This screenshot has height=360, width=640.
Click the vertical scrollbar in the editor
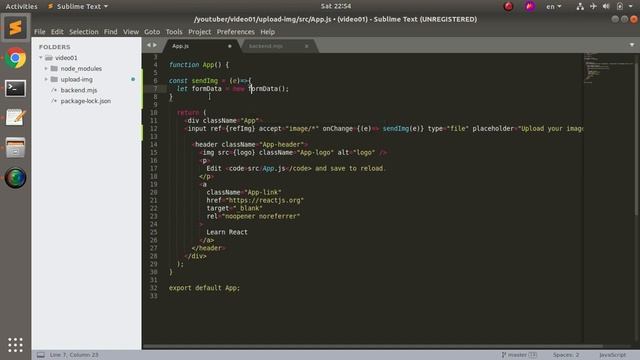click(637, 135)
